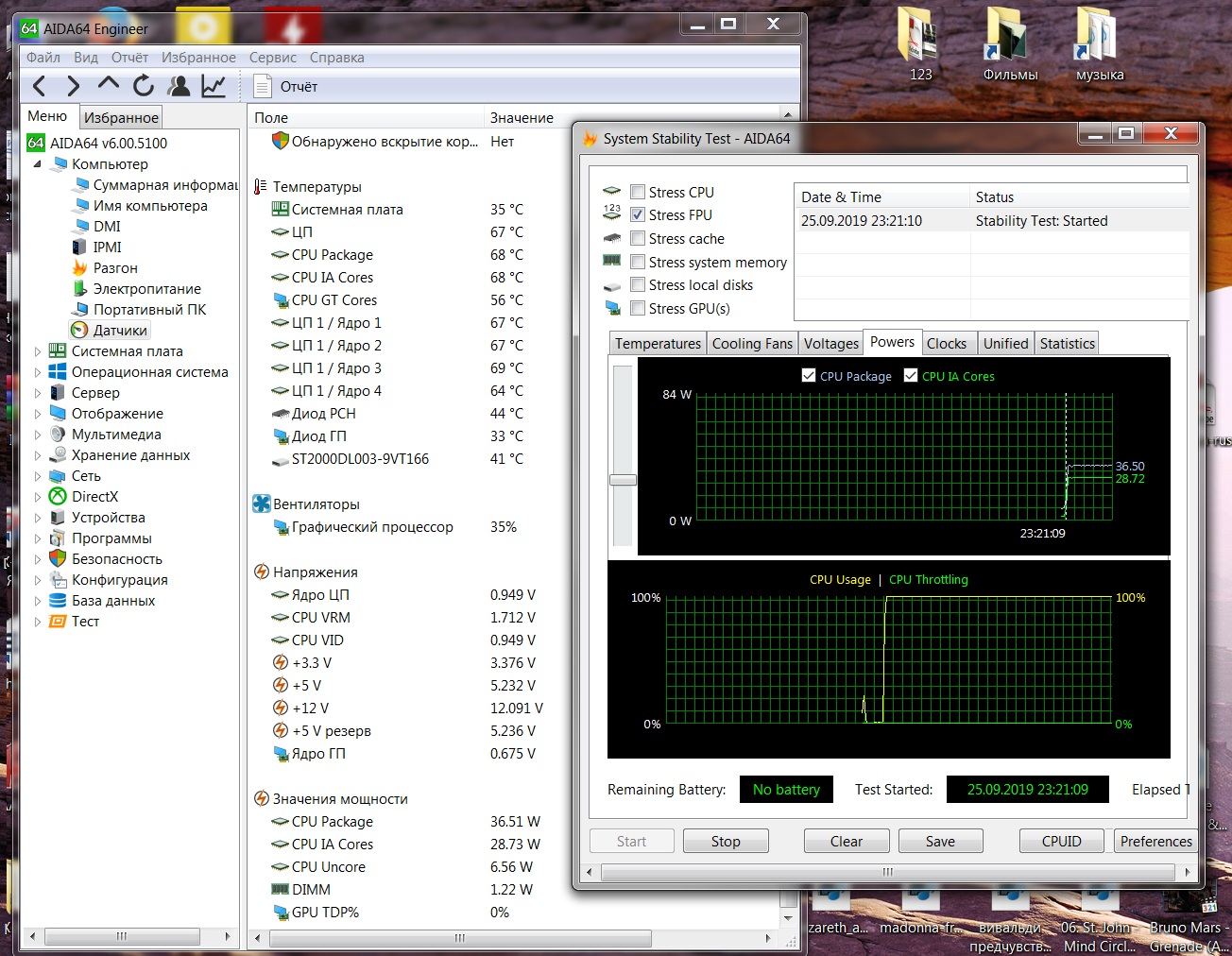Select Разгон overclock item in tree

click(x=115, y=268)
